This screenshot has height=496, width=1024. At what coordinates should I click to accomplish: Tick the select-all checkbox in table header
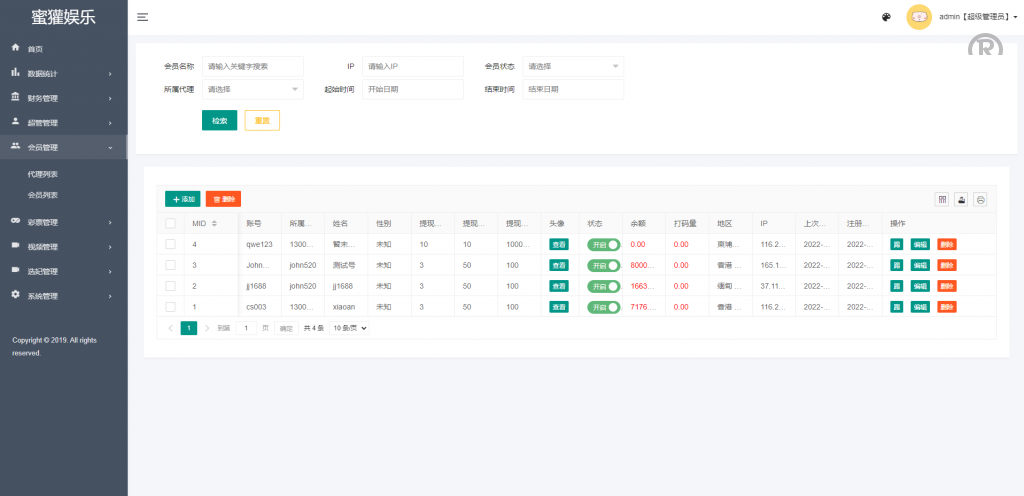170,223
